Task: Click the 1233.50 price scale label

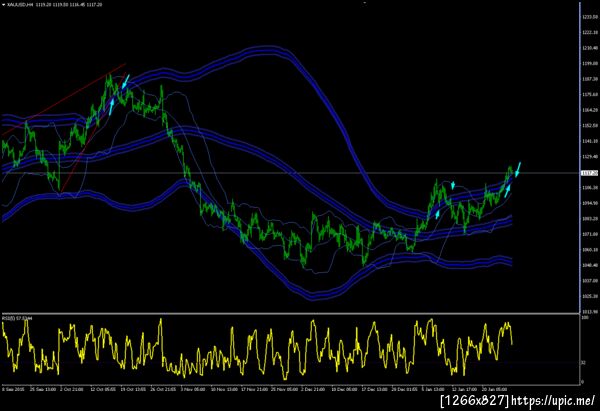Action: 590,17
